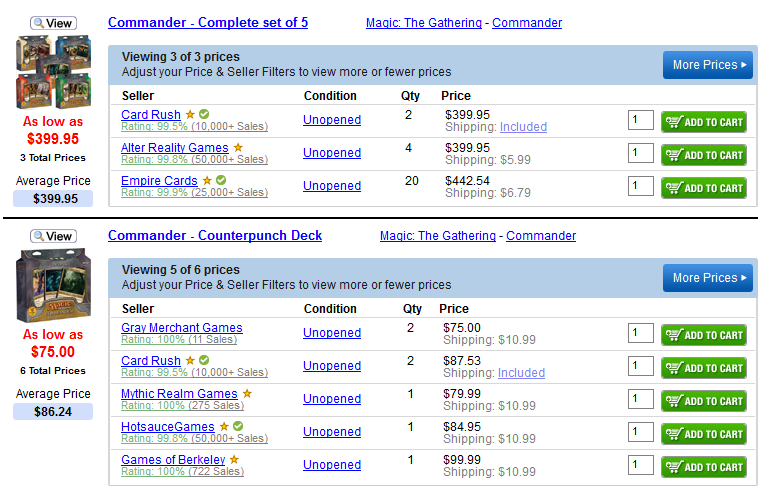Click More Prices for Complete set of 5

(707, 65)
